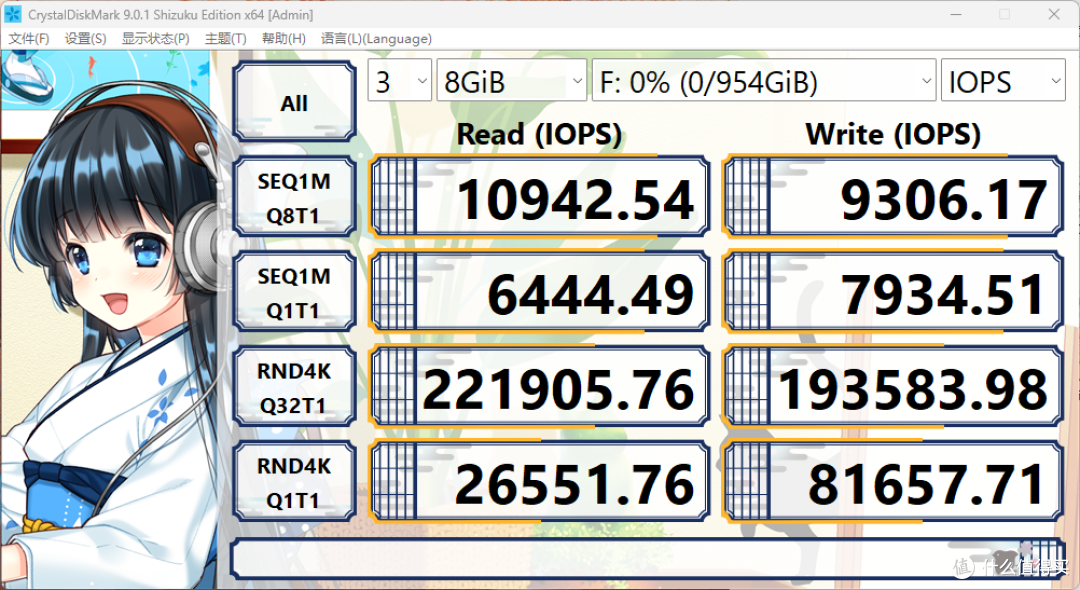Open the 主题(T) menu
The width and height of the screenshot is (1080, 590).
(x=225, y=39)
